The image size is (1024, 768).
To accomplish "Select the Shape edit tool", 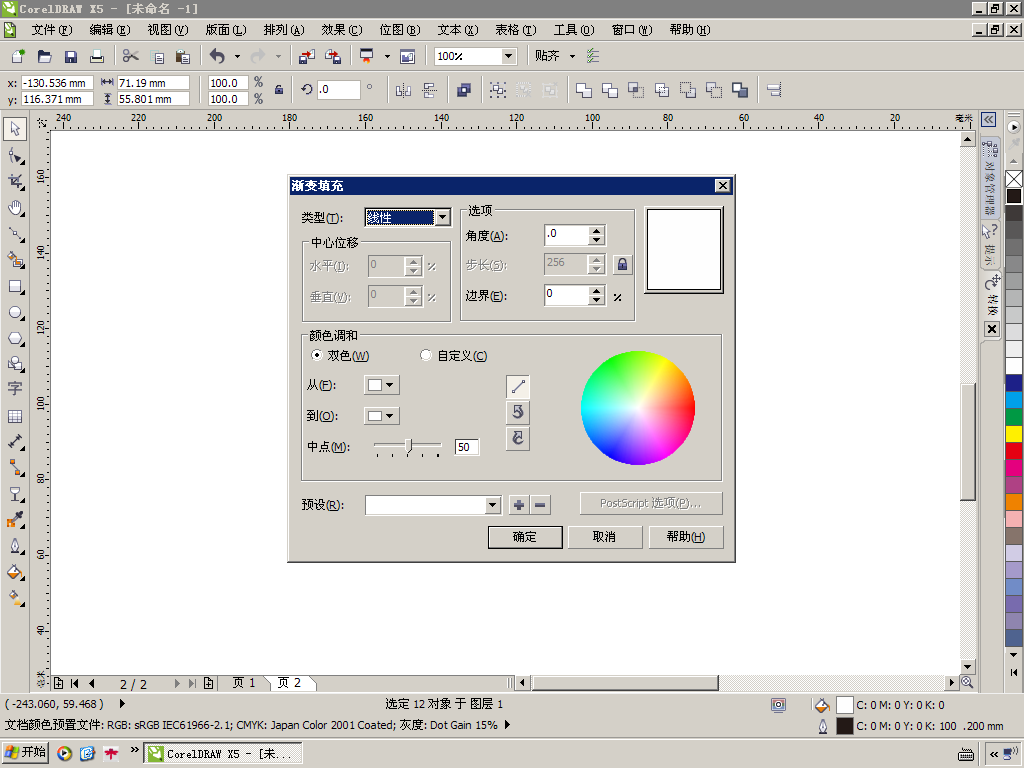I will point(15,155).
